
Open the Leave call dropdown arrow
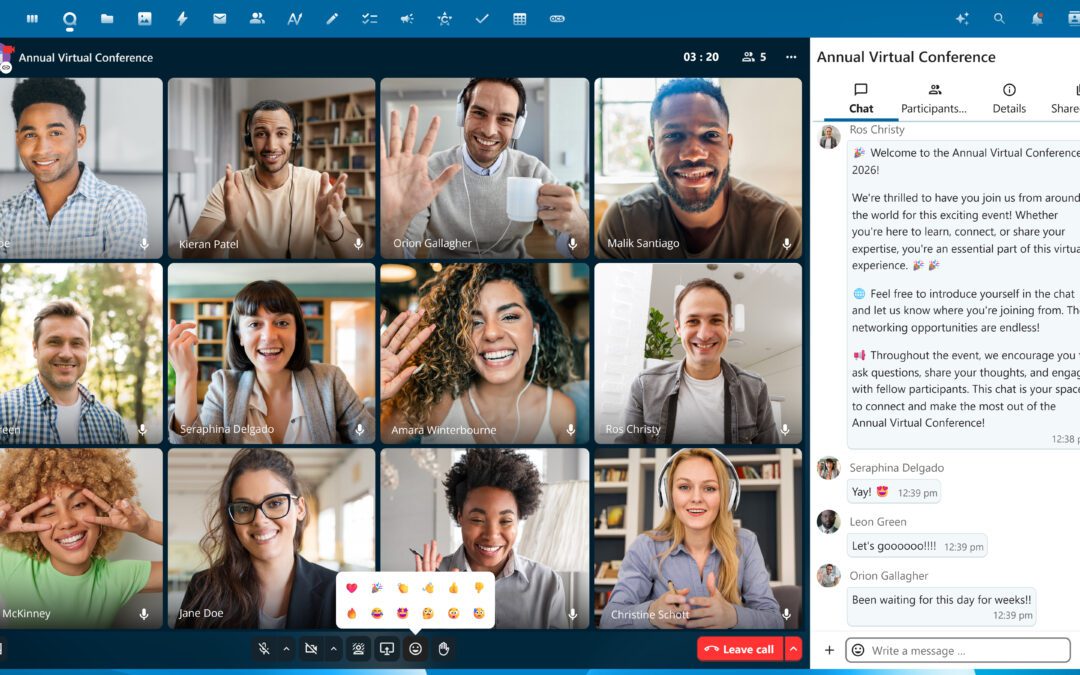(x=793, y=648)
